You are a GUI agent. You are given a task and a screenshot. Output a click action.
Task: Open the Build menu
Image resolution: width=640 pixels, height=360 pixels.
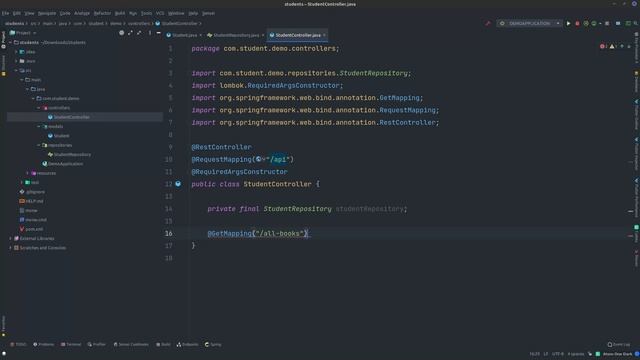[x=120, y=13]
